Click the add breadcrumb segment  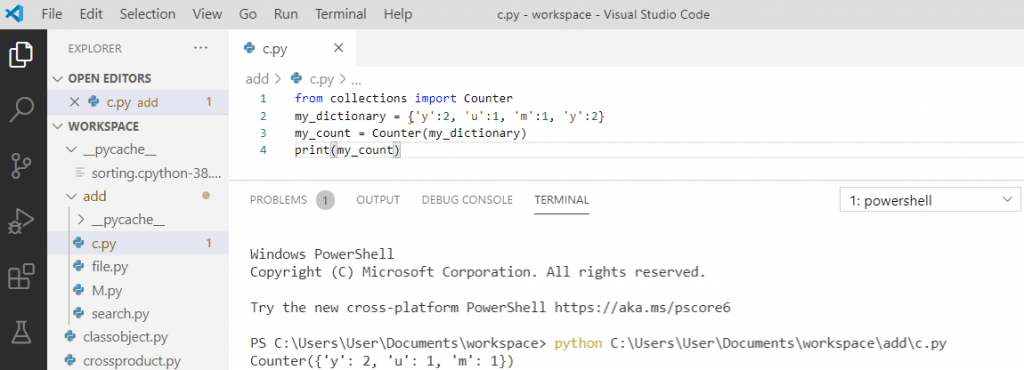click(257, 79)
